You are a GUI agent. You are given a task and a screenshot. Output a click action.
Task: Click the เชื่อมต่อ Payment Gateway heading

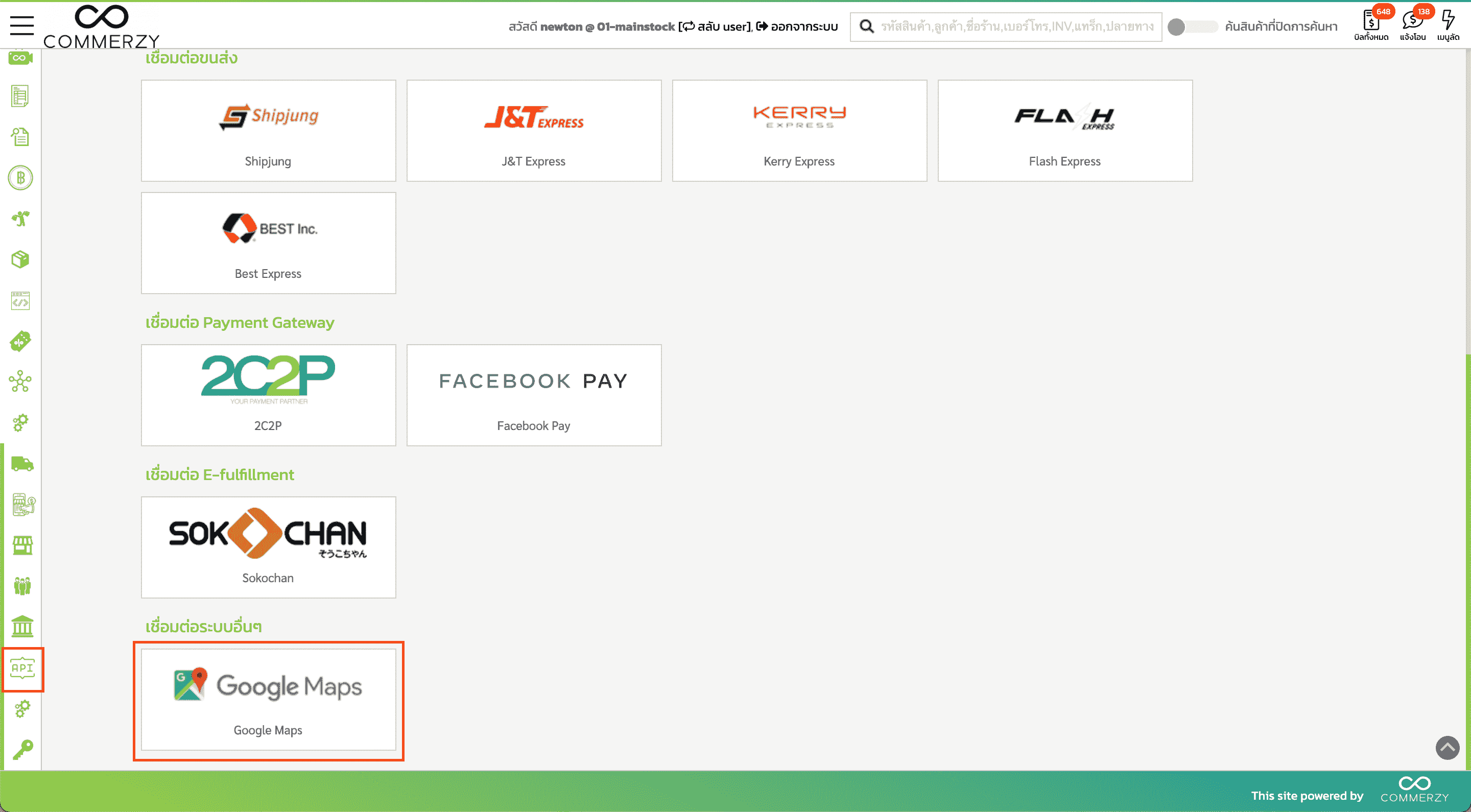pyautogui.click(x=240, y=323)
